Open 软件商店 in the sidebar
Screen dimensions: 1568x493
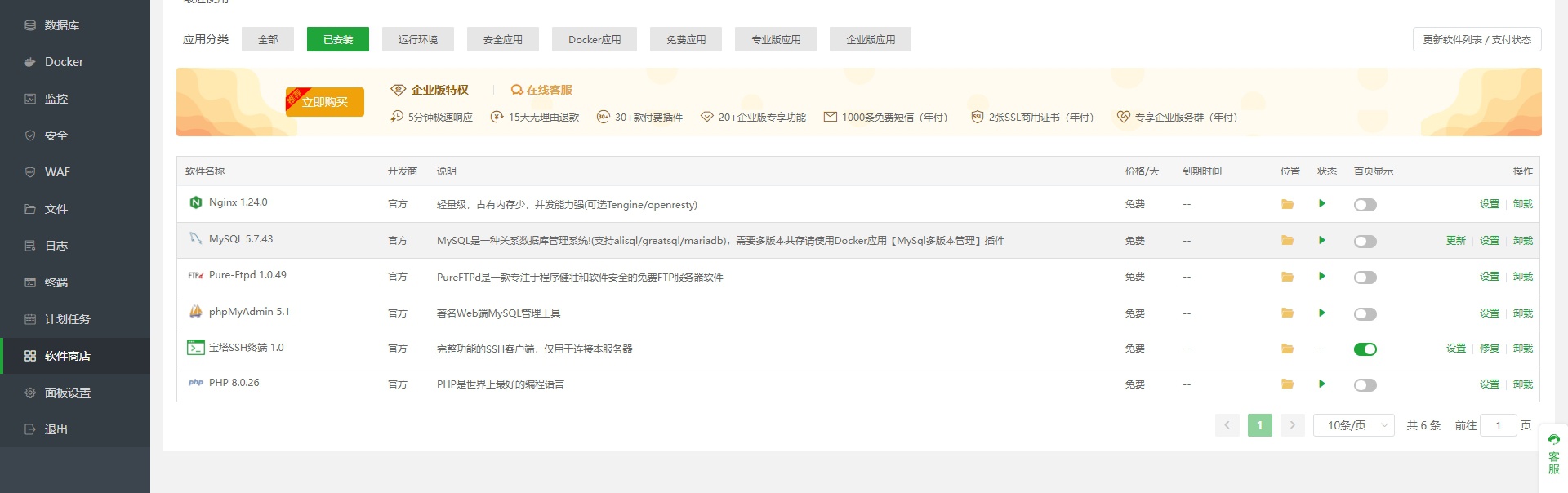click(75, 356)
